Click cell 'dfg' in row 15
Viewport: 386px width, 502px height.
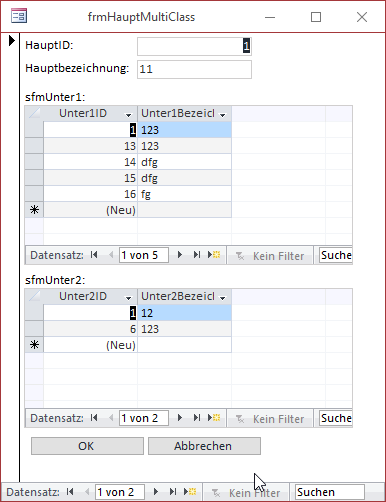184,178
